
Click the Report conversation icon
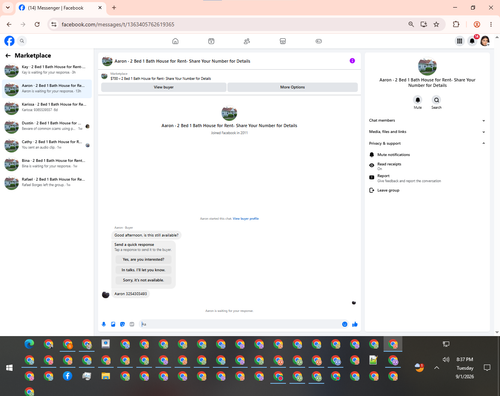click(x=372, y=177)
